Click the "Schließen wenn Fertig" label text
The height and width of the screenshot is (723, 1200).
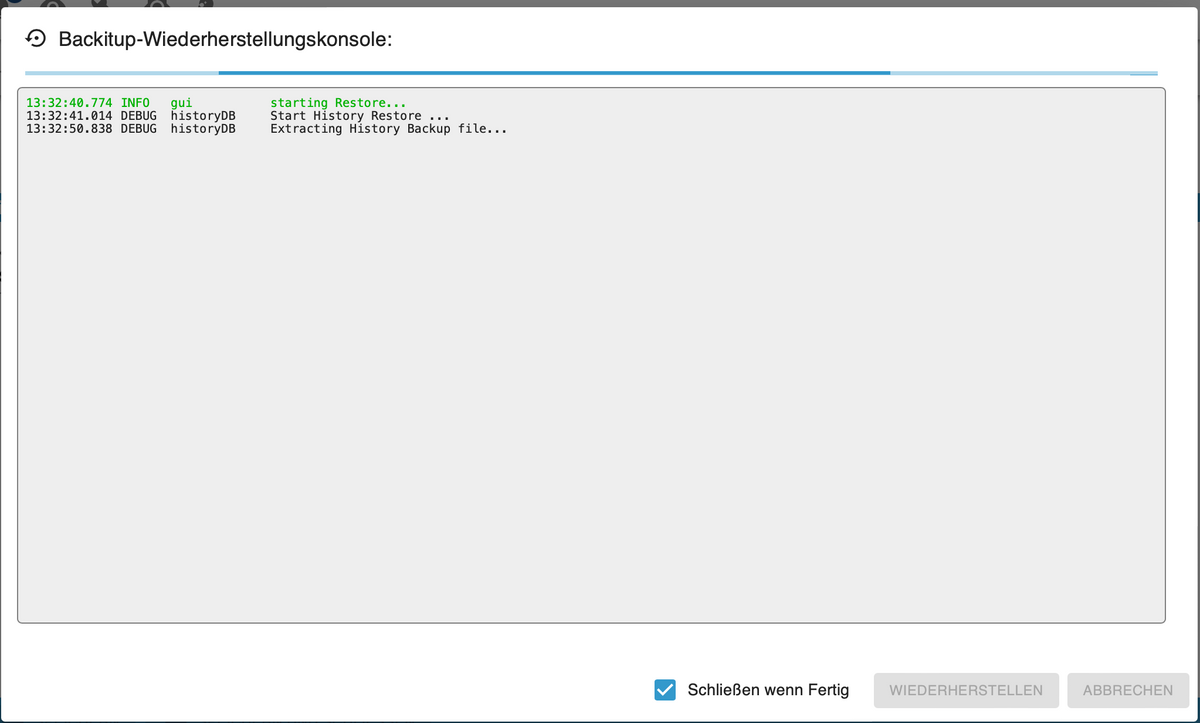[x=768, y=690]
